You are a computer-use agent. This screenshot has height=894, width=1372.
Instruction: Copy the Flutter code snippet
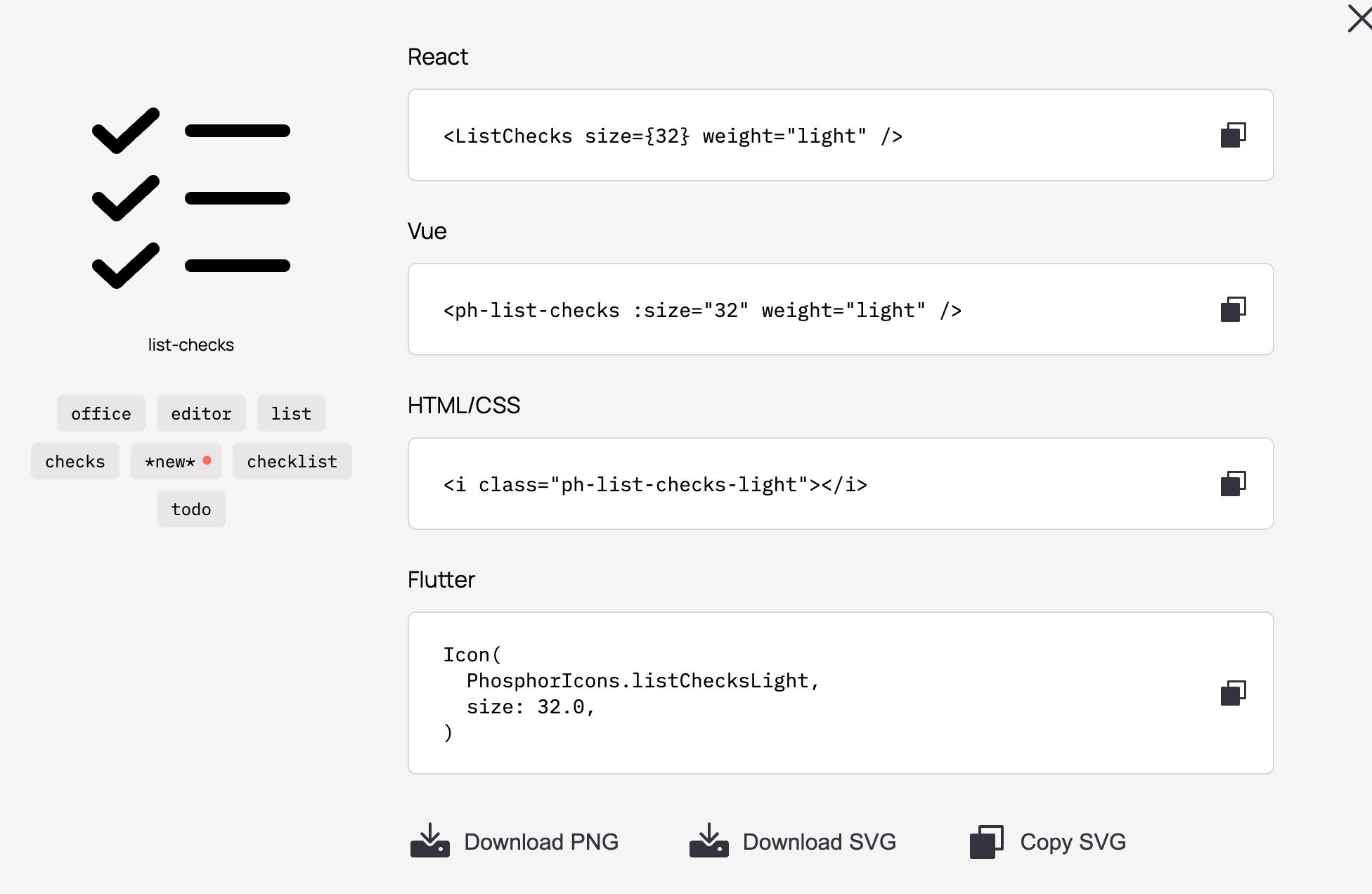(1233, 693)
